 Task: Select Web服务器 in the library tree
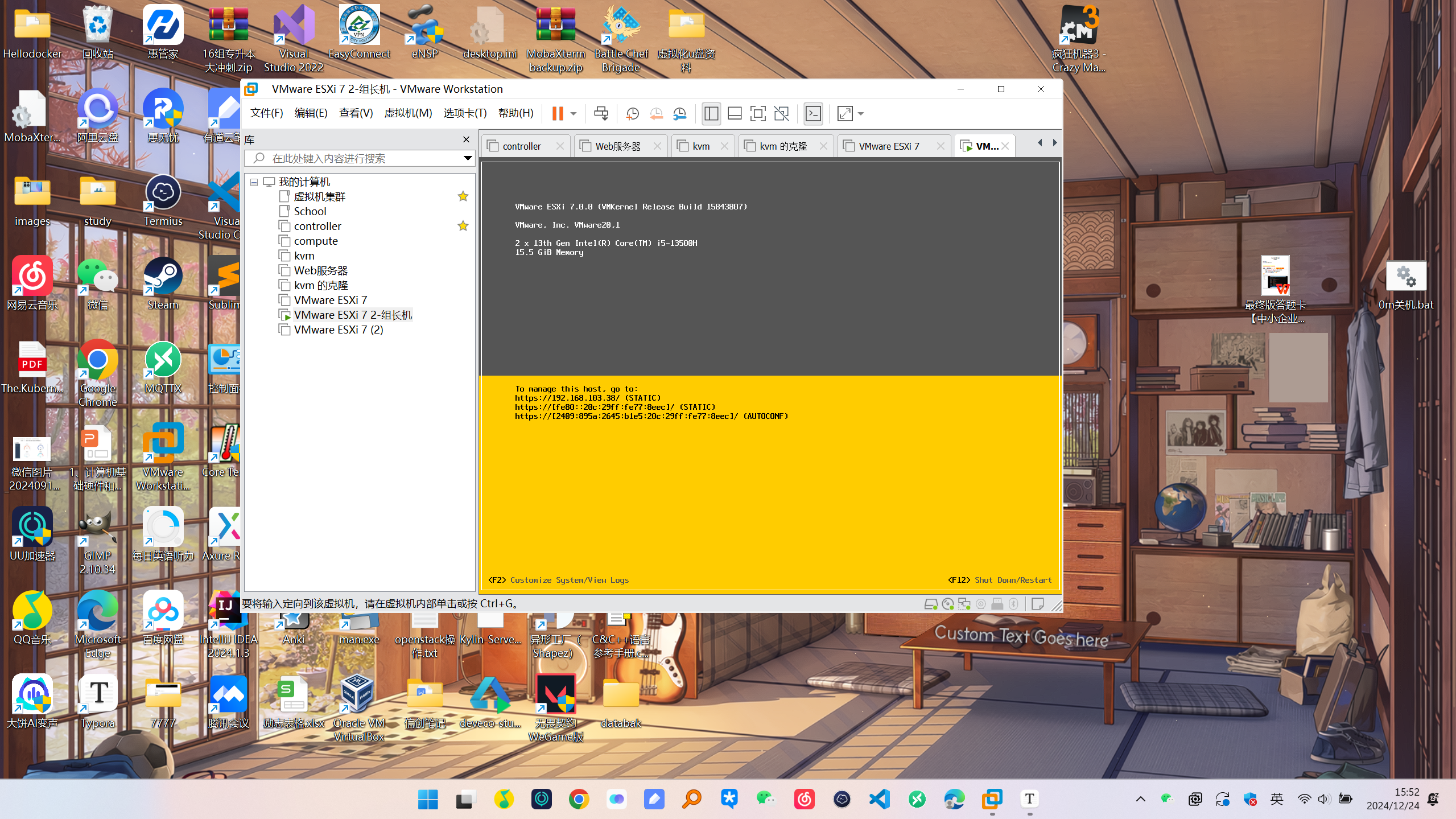[320, 270]
